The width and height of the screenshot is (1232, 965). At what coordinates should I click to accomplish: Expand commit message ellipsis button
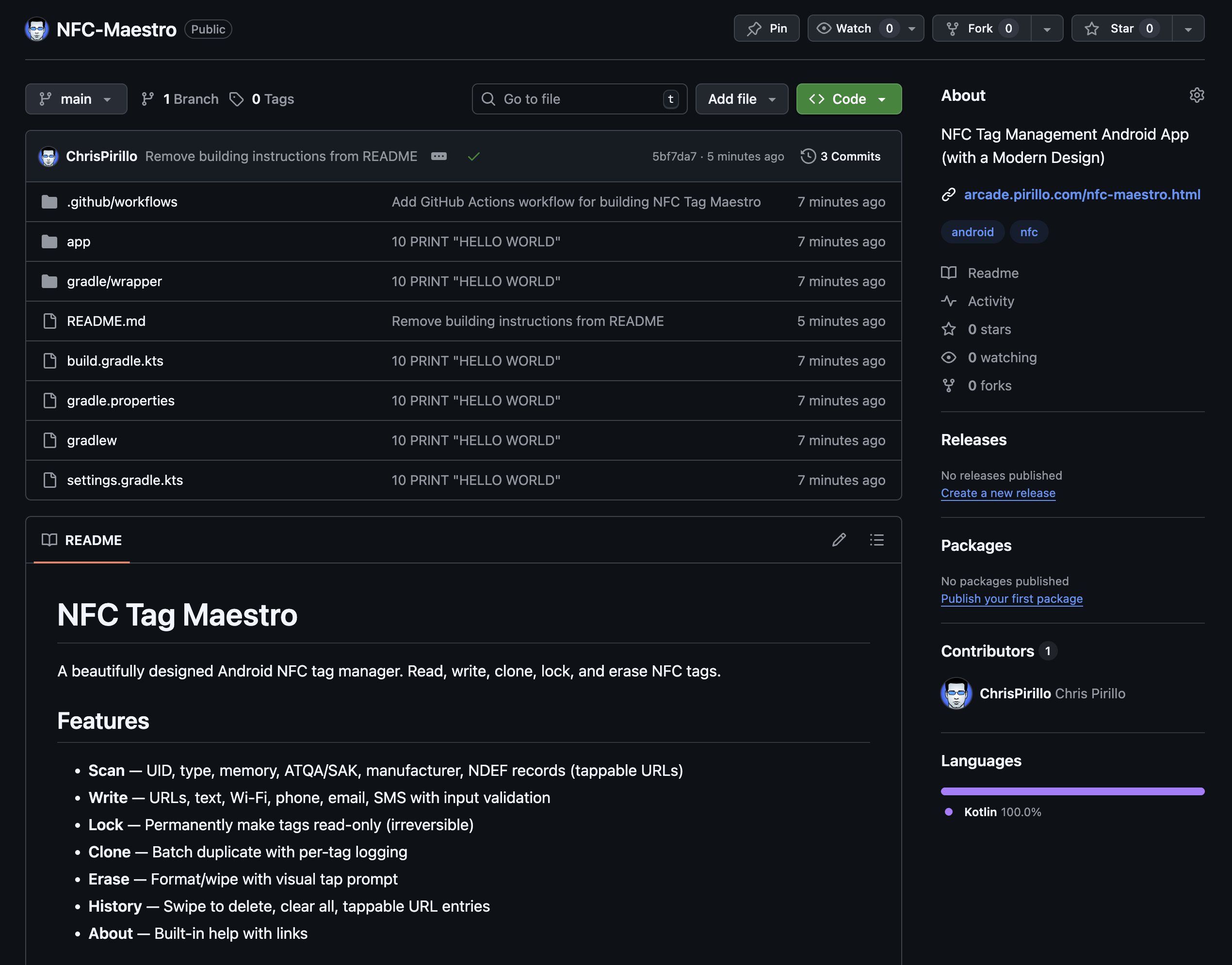[439, 156]
